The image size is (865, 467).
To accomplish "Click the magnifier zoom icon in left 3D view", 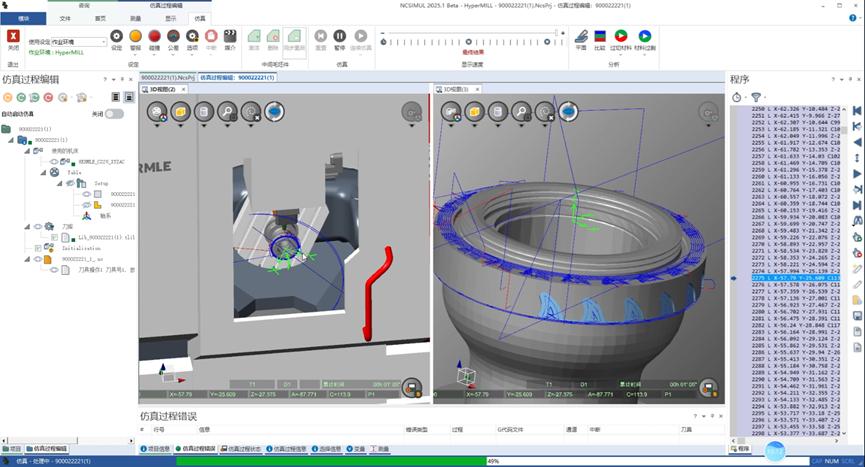I will click(227, 112).
